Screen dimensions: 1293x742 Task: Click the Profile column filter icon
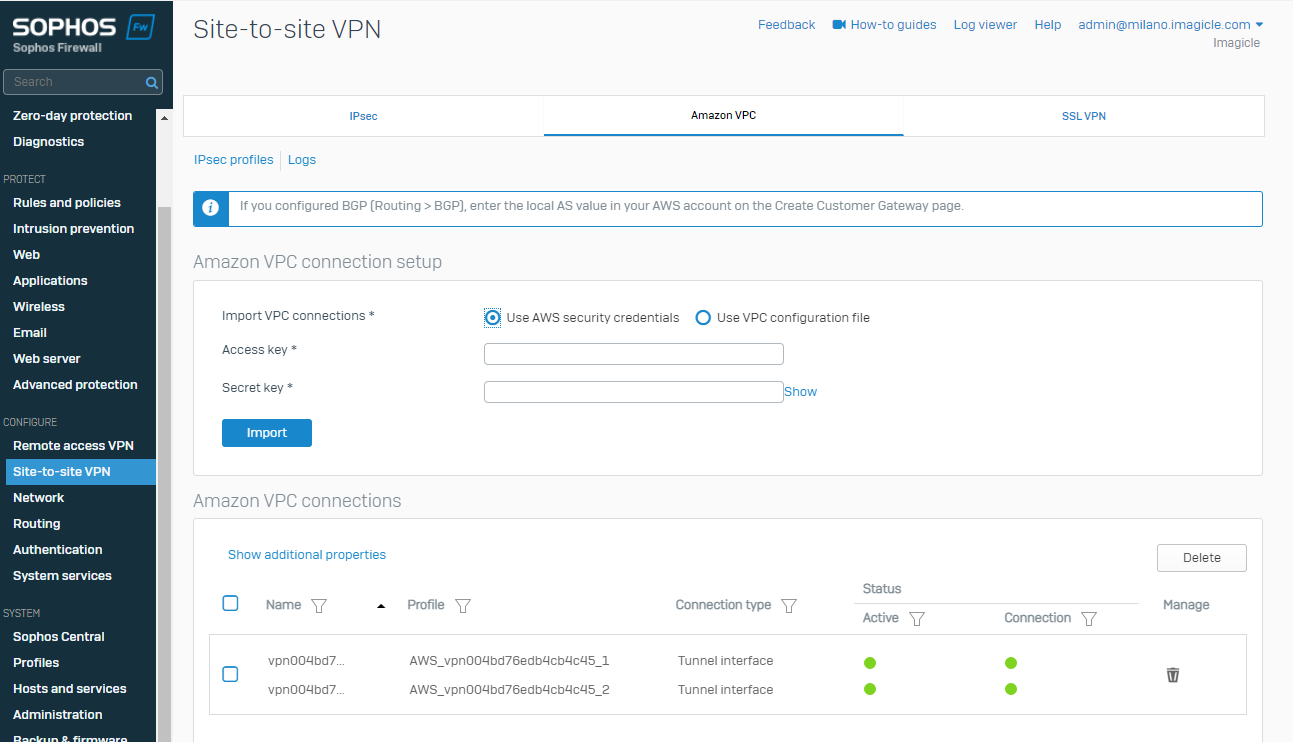coord(462,606)
